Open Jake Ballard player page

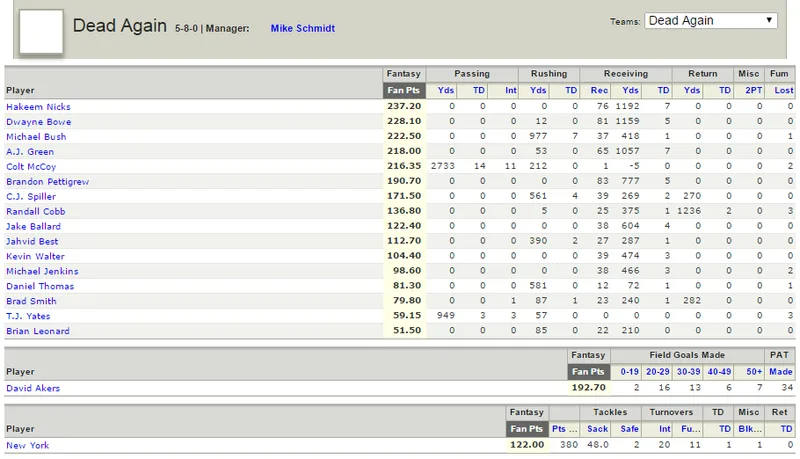pyautogui.click(x=33, y=226)
